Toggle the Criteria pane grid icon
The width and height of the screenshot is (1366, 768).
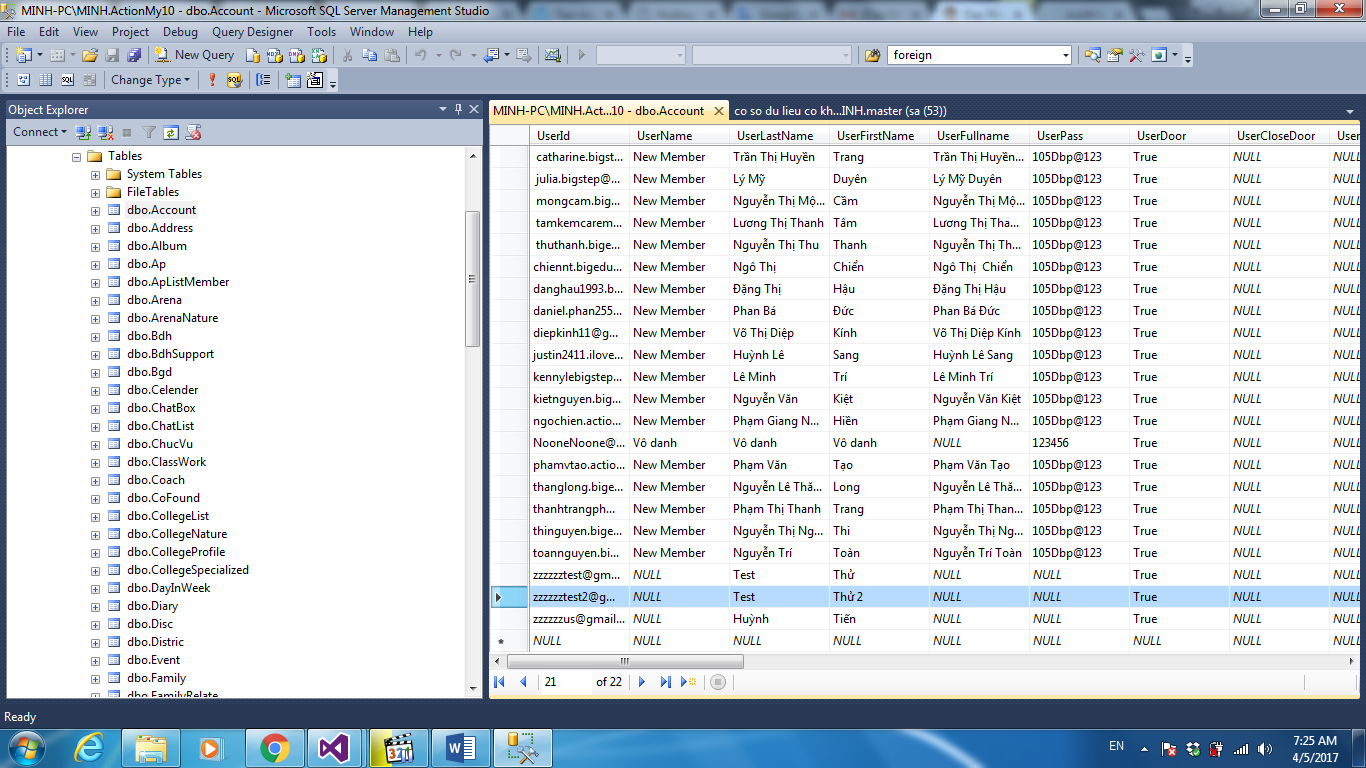click(x=45, y=80)
